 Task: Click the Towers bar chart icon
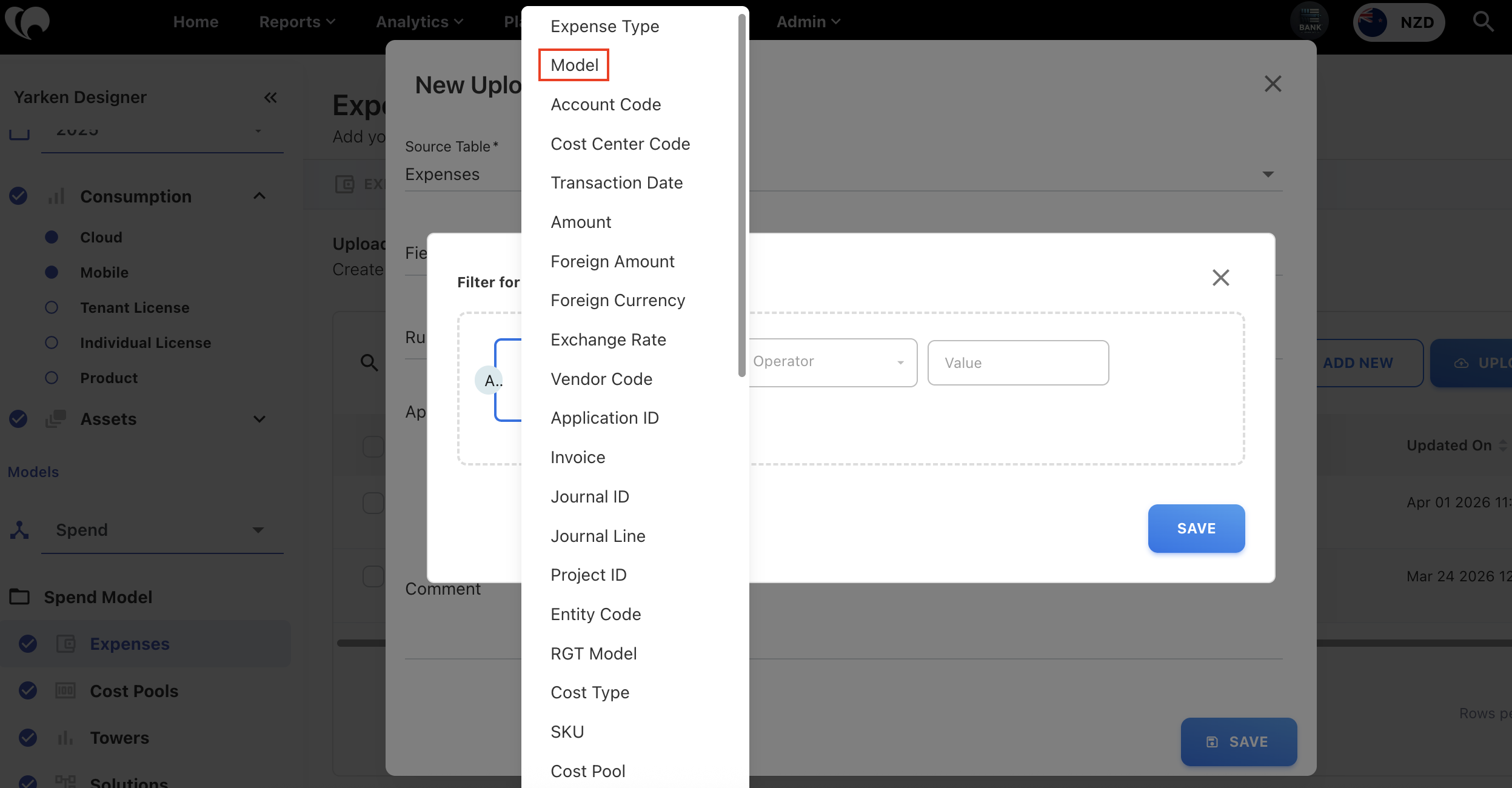(65, 738)
